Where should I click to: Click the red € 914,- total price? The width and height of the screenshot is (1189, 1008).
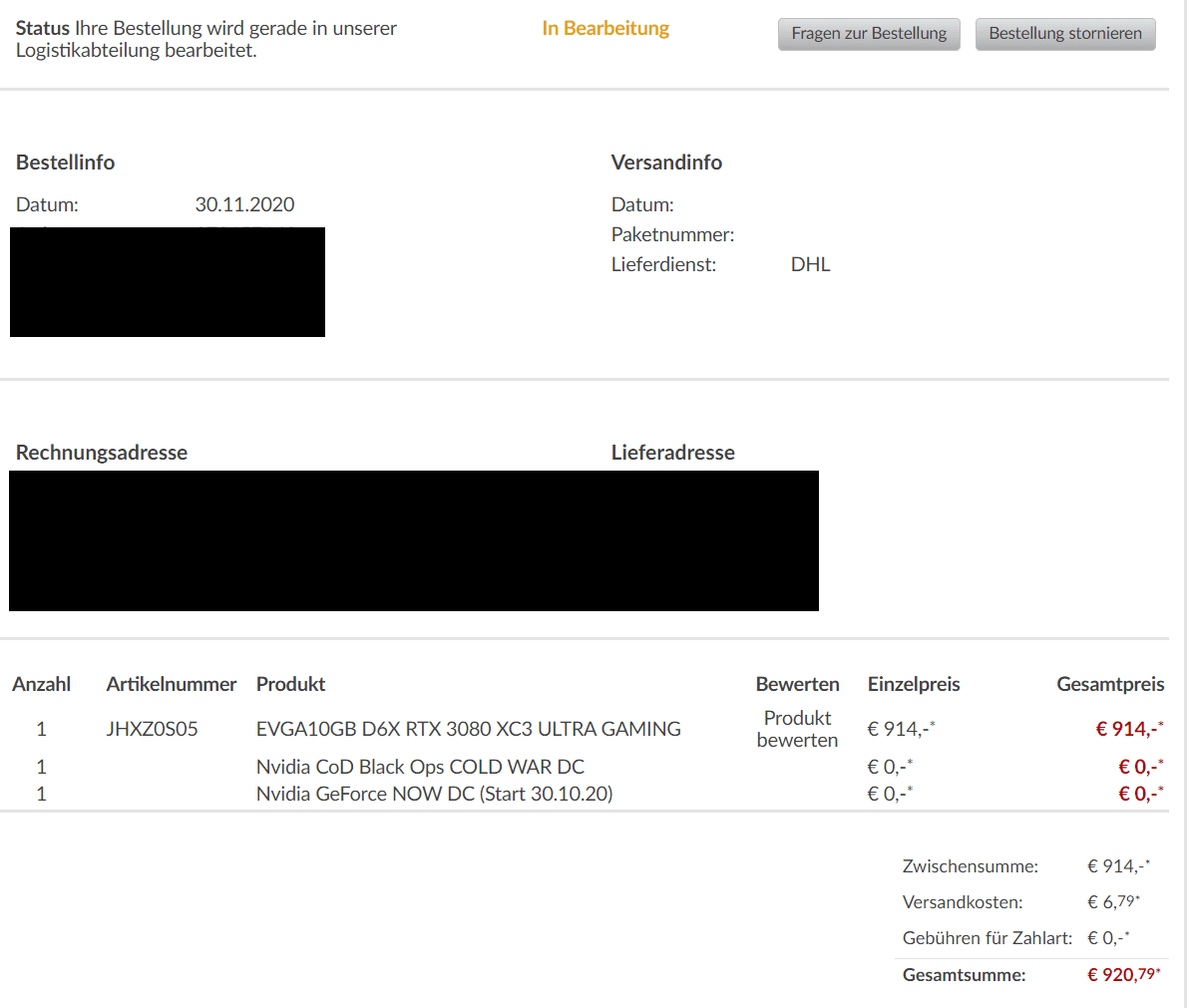point(1130,729)
